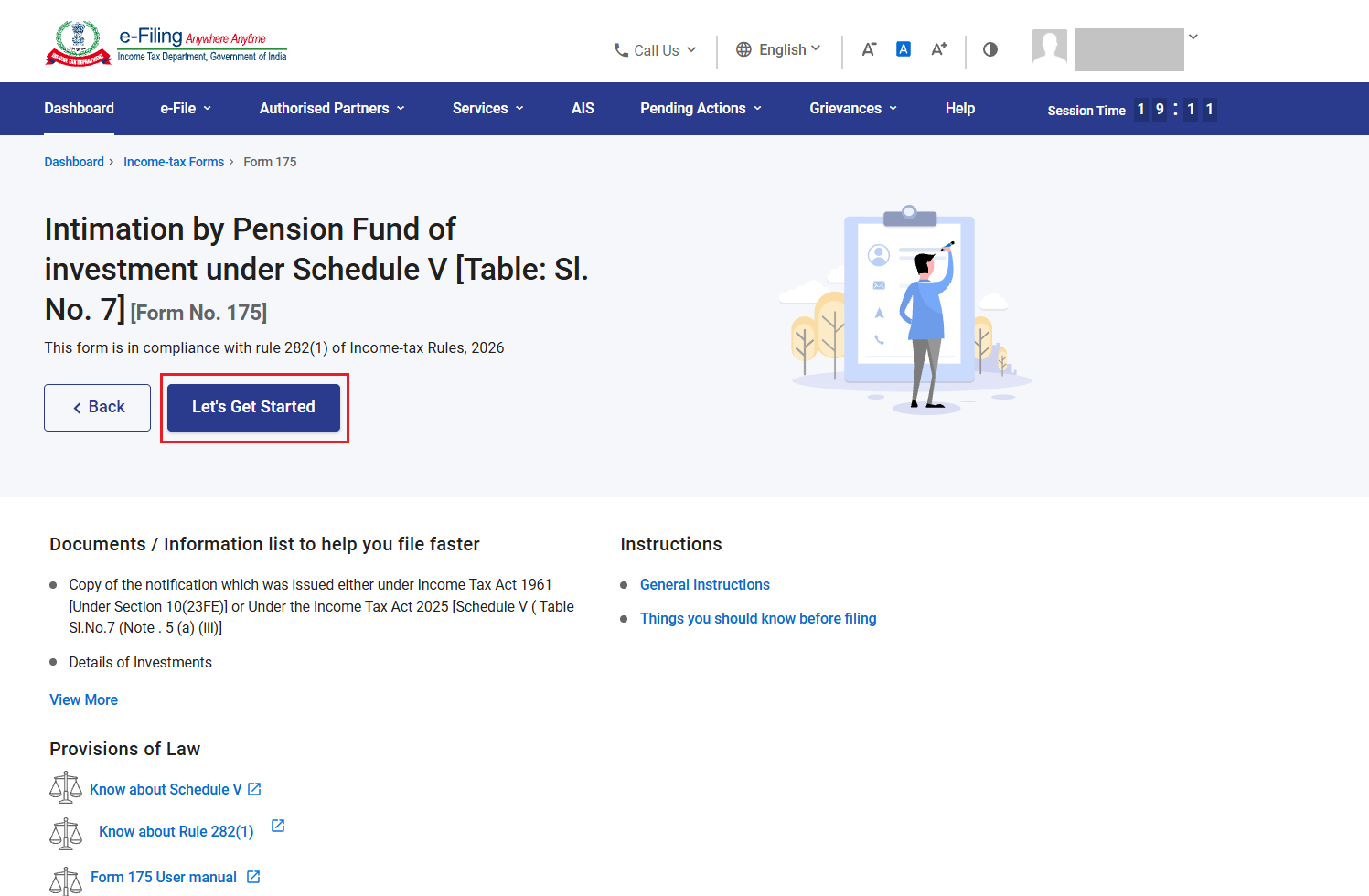Screen dimensions: 1369x896
Task: Click the user profile avatar picture
Action: point(1050,46)
